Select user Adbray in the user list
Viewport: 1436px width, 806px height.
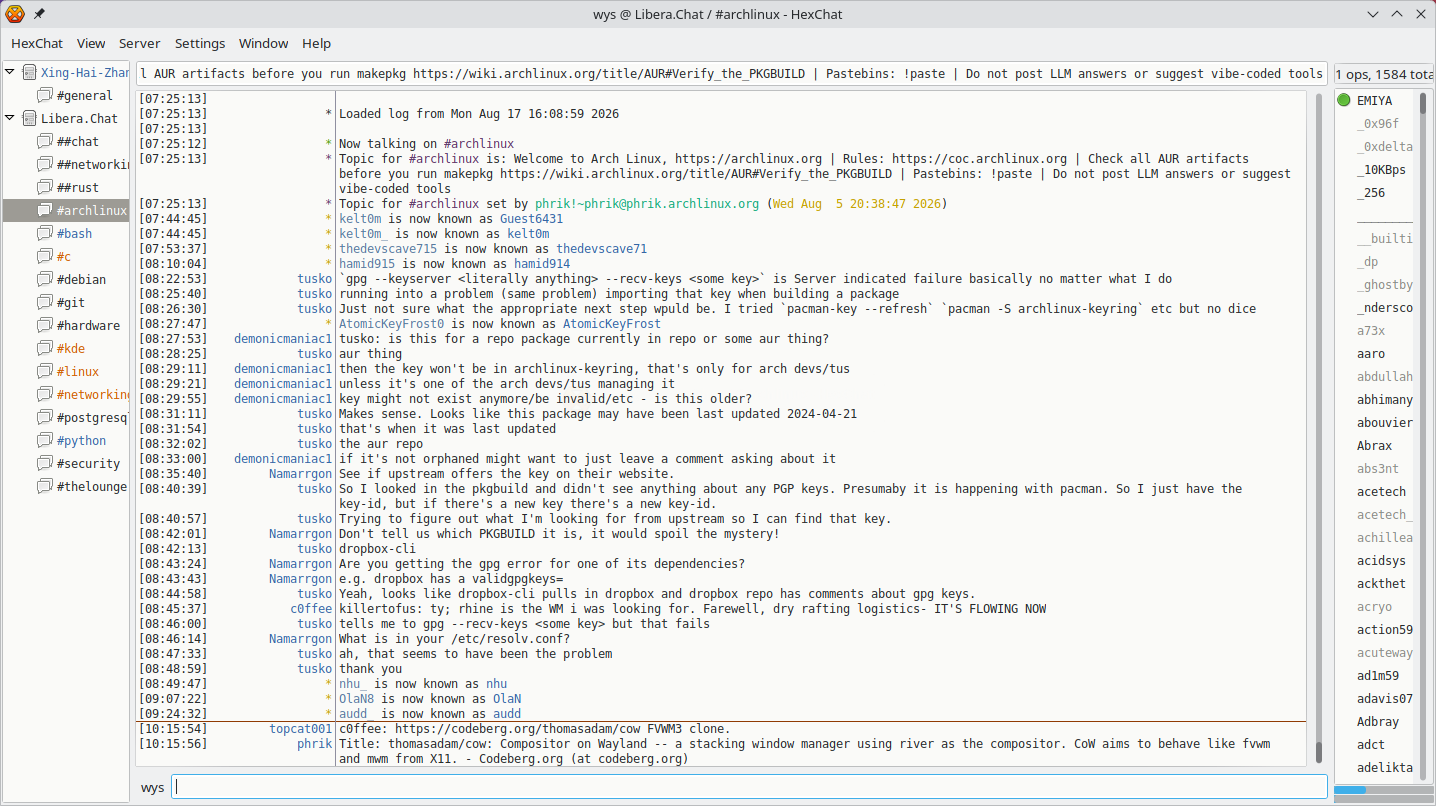1375,721
